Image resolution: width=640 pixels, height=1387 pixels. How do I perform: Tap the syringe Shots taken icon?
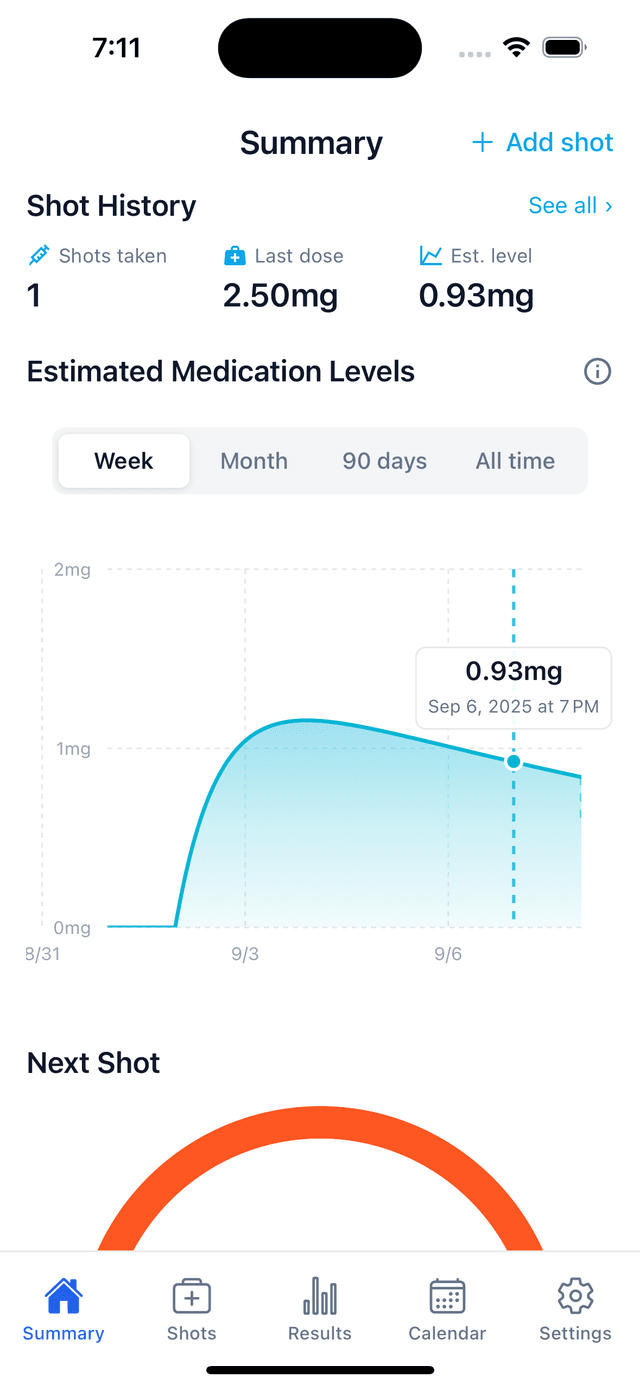pos(38,256)
